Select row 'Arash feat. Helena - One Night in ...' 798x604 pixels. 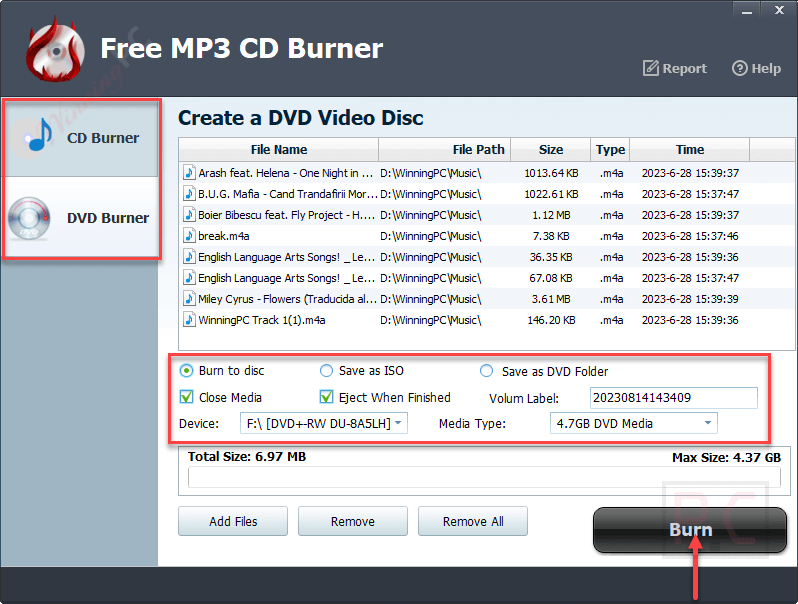click(487, 172)
